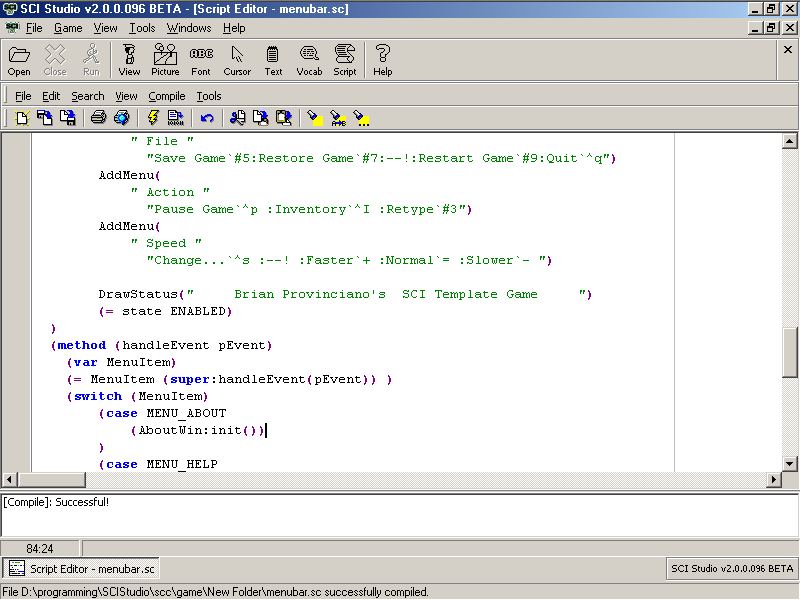The width and height of the screenshot is (800, 600).
Task: Click the Open folder icon
Action: pyautogui.click(x=19, y=60)
